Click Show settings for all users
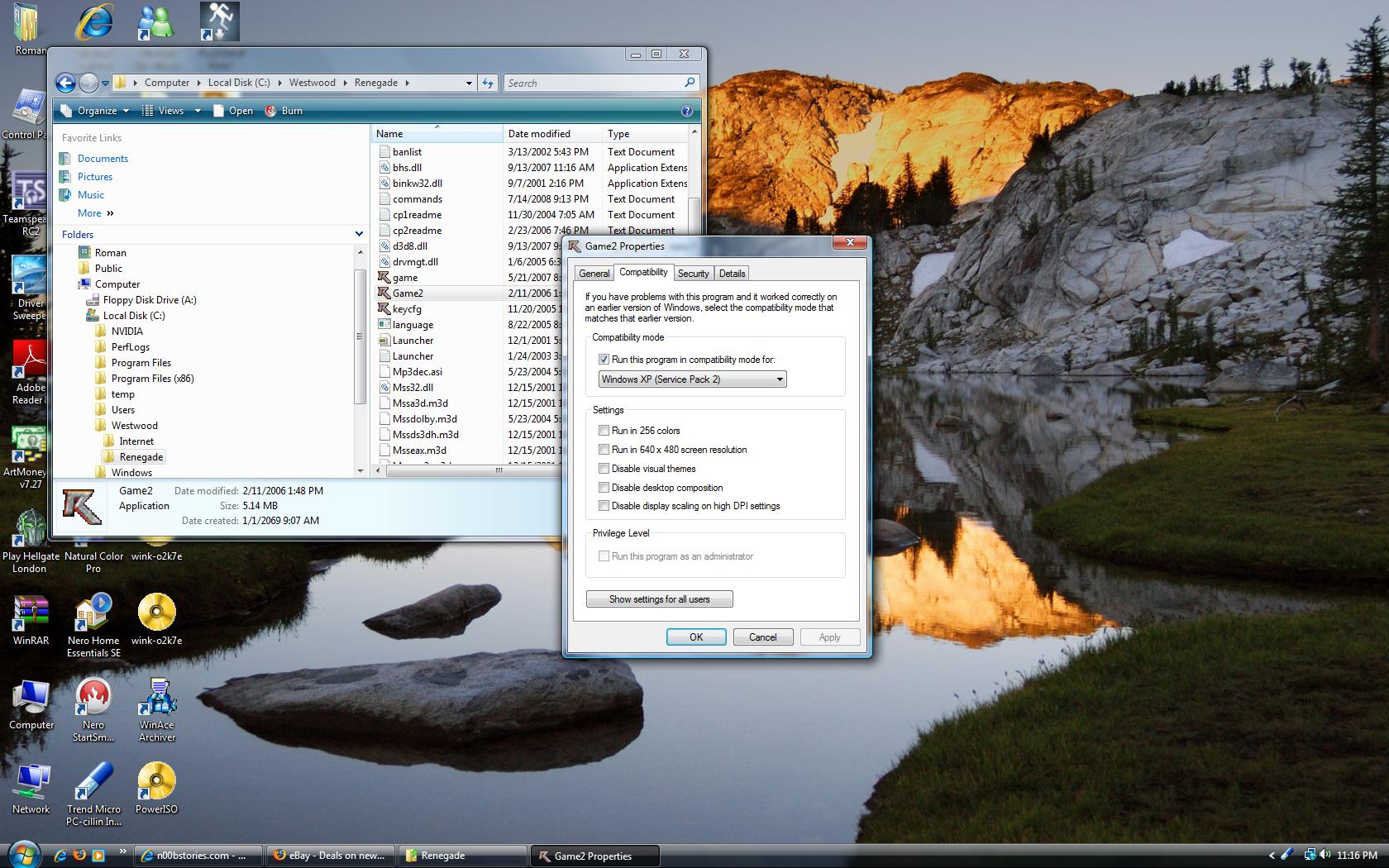The image size is (1389, 868). point(659,599)
